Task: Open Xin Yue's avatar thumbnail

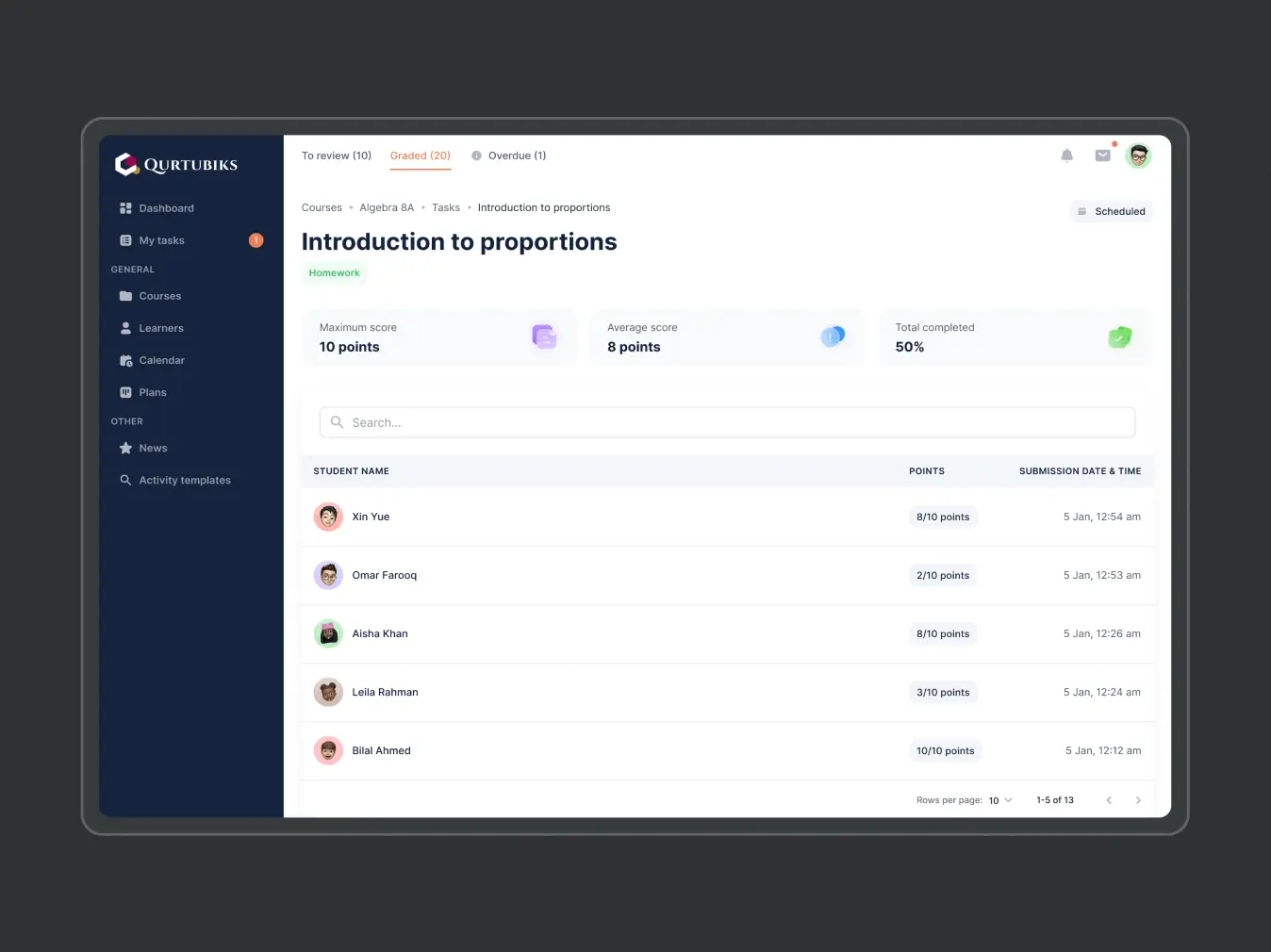Action: pyautogui.click(x=328, y=517)
